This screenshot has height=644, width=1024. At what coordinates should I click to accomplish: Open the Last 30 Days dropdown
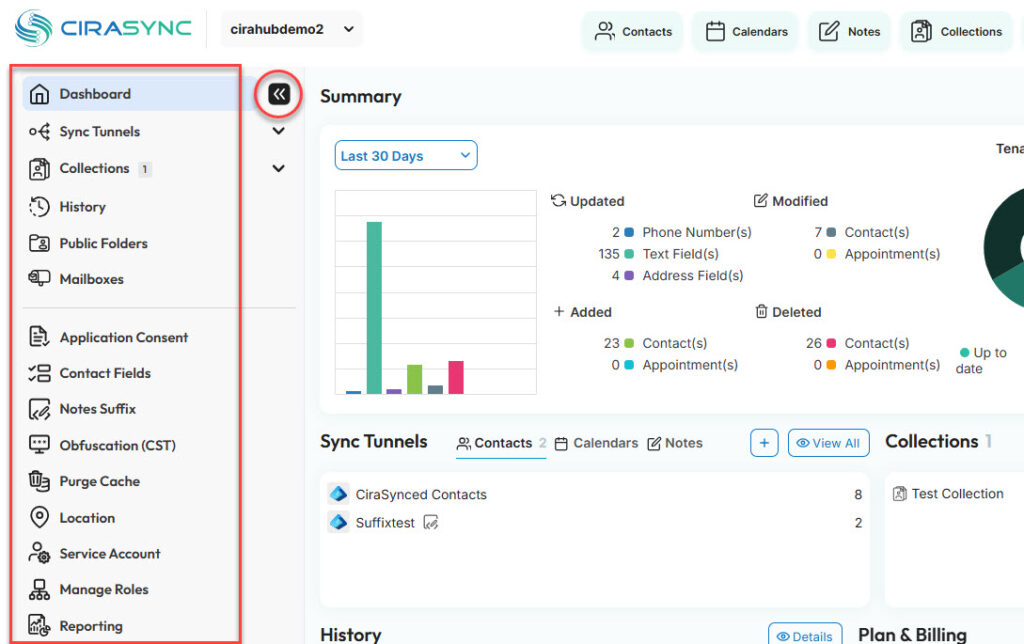click(406, 155)
